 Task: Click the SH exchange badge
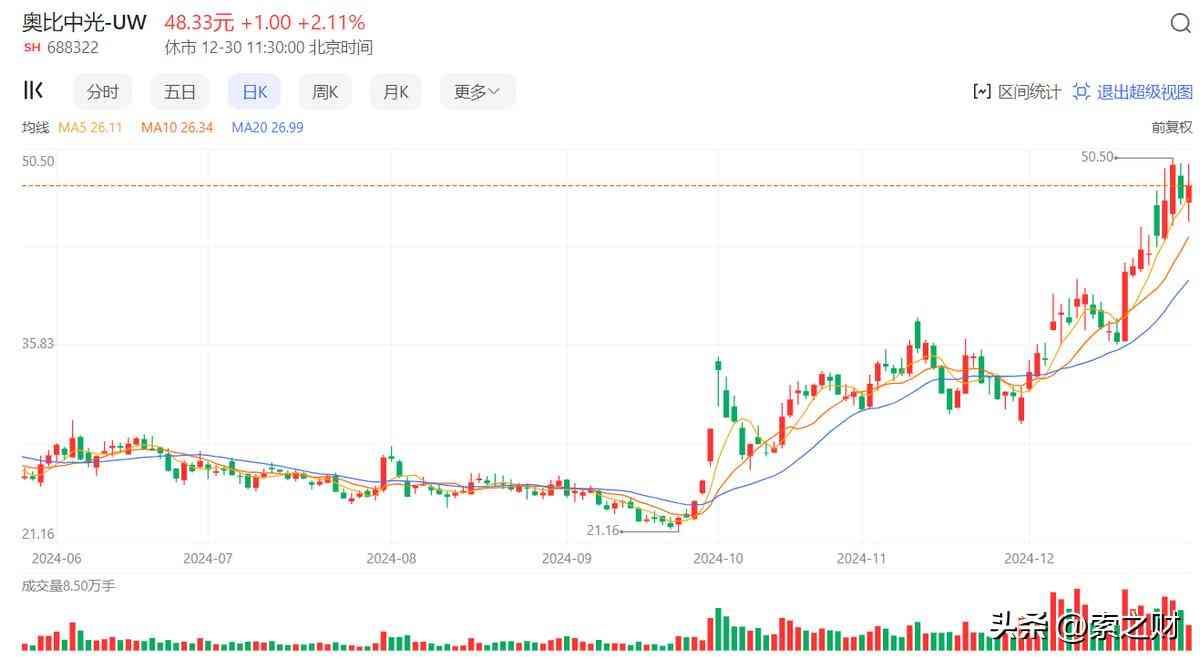point(32,47)
